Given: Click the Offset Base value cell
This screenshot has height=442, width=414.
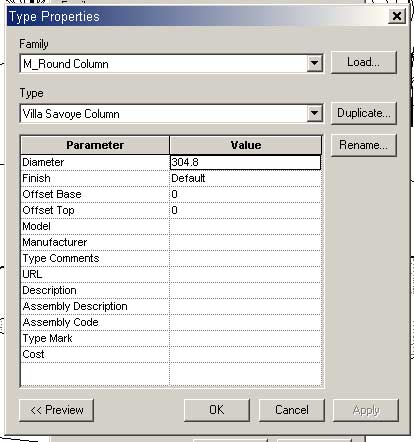Looking at the screenshot, I should point(245,194).
